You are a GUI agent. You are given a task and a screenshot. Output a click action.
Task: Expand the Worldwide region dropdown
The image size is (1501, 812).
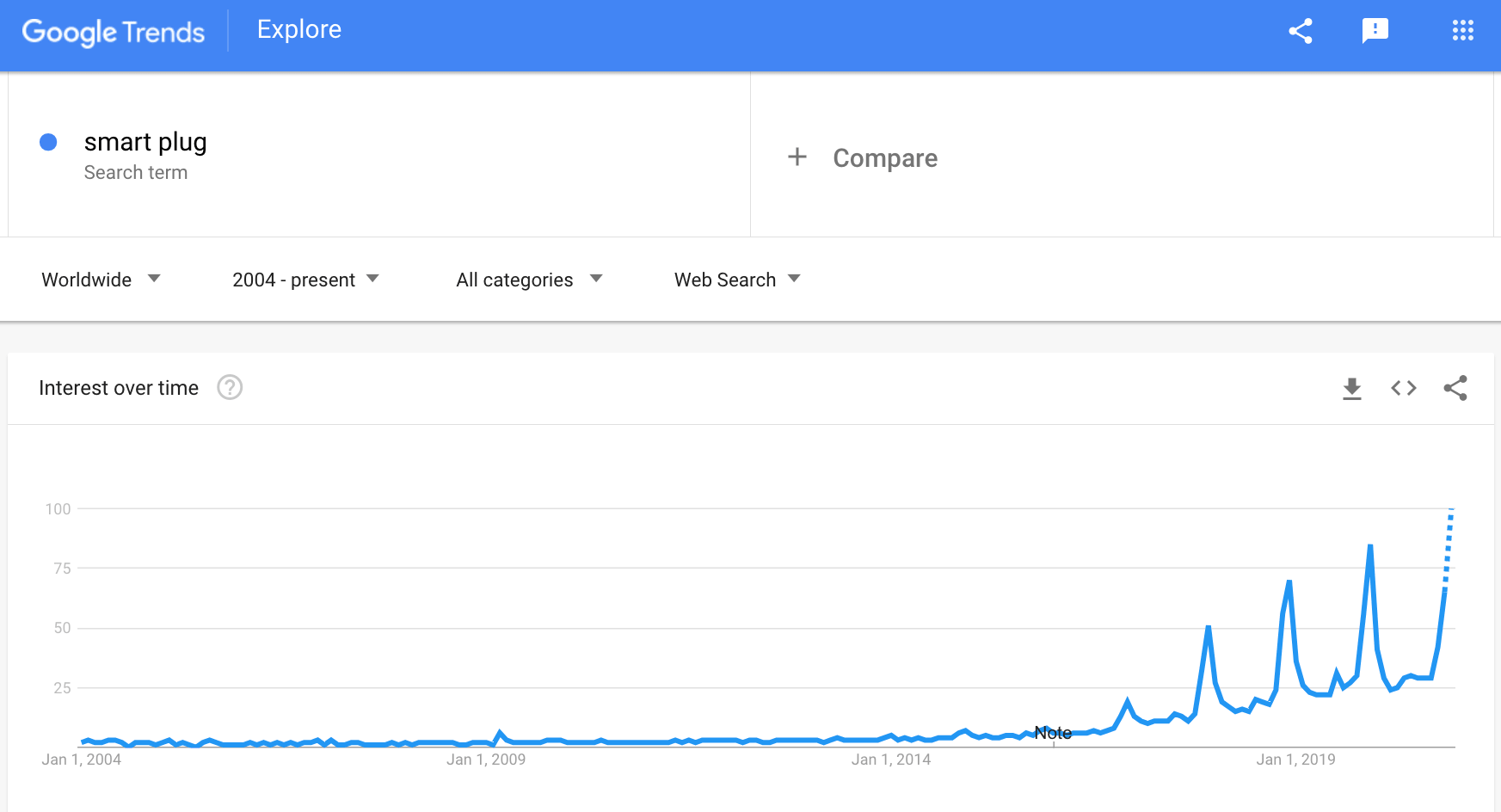(102, 280)
